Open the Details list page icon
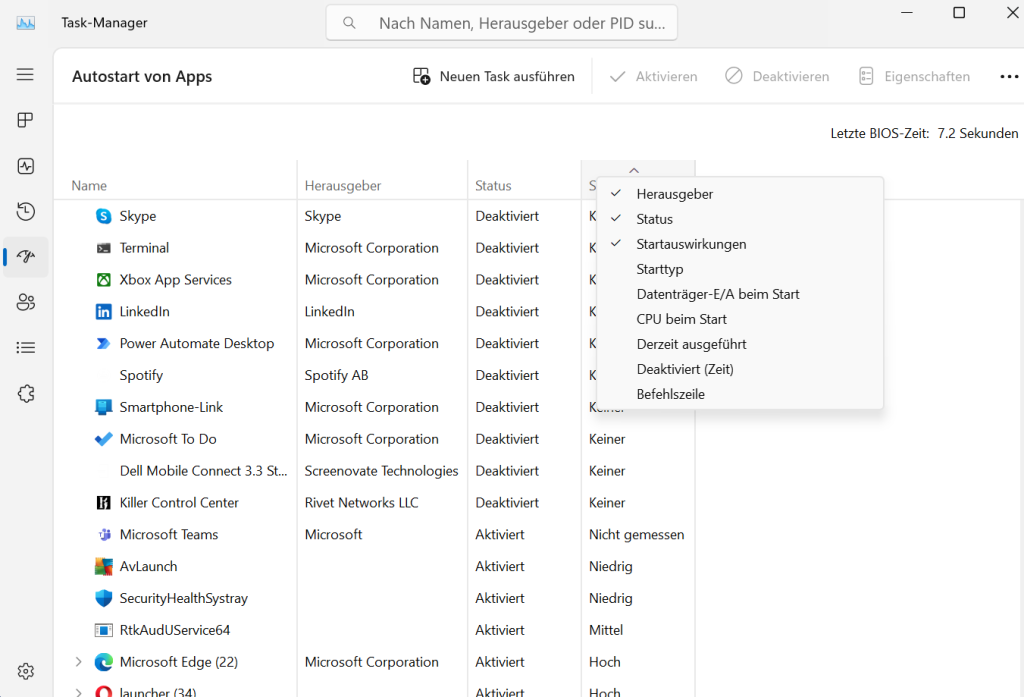1024x697 pixels. coord(25,348)
